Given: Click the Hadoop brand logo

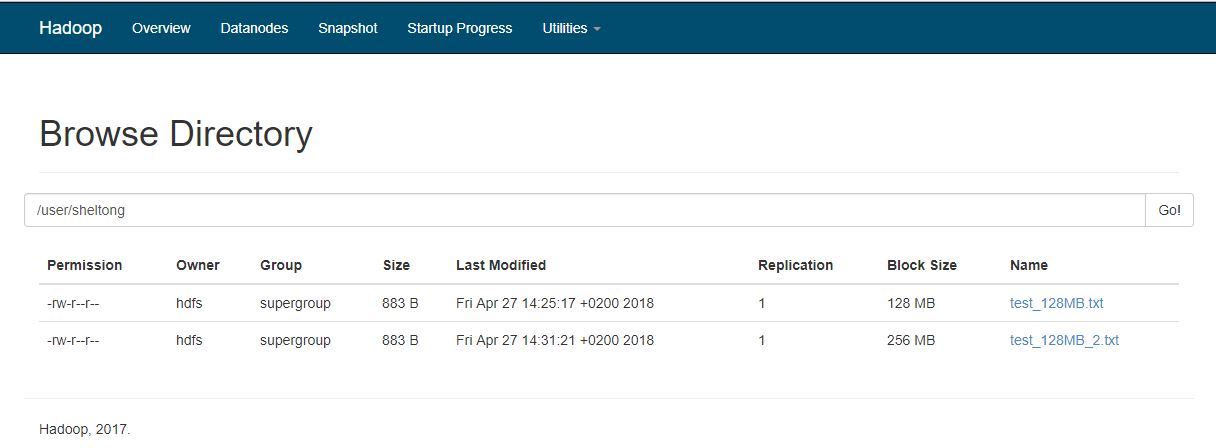Looking at the screenshot, I should tap(70, 28).
